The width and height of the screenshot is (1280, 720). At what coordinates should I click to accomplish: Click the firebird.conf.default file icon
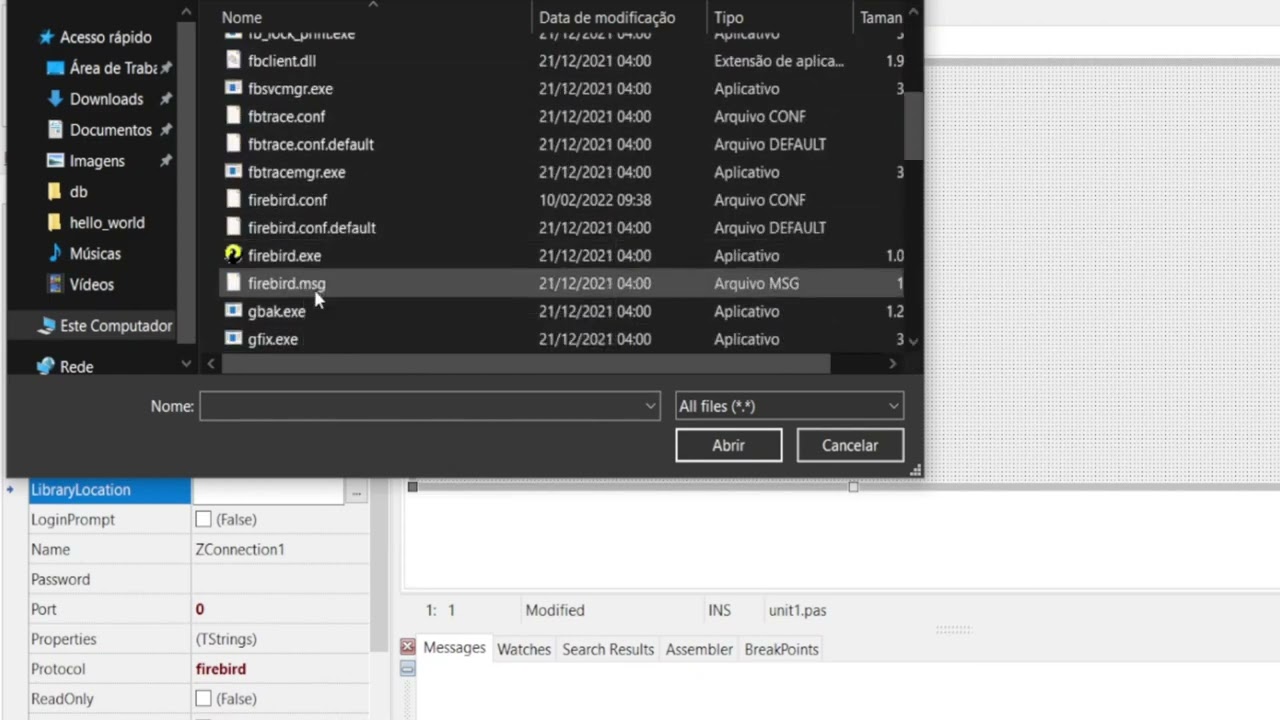233,228
